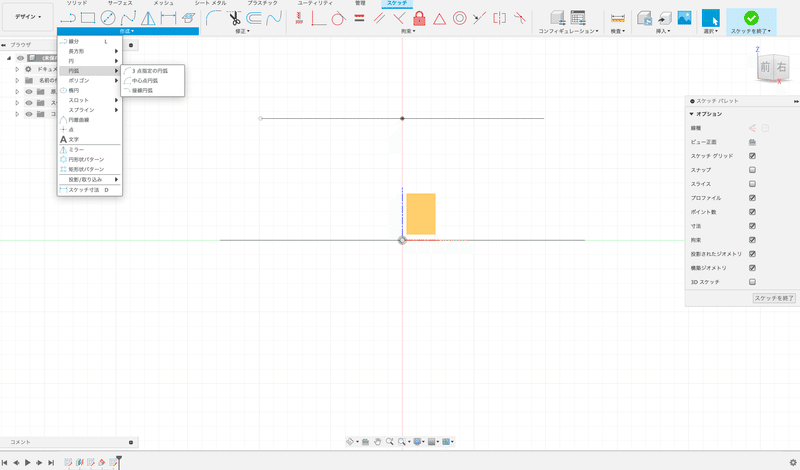Viewport: 800px width, 470px height.
Task: Select the Offset tool in the toolbar
Action: (x=254, y=18)
